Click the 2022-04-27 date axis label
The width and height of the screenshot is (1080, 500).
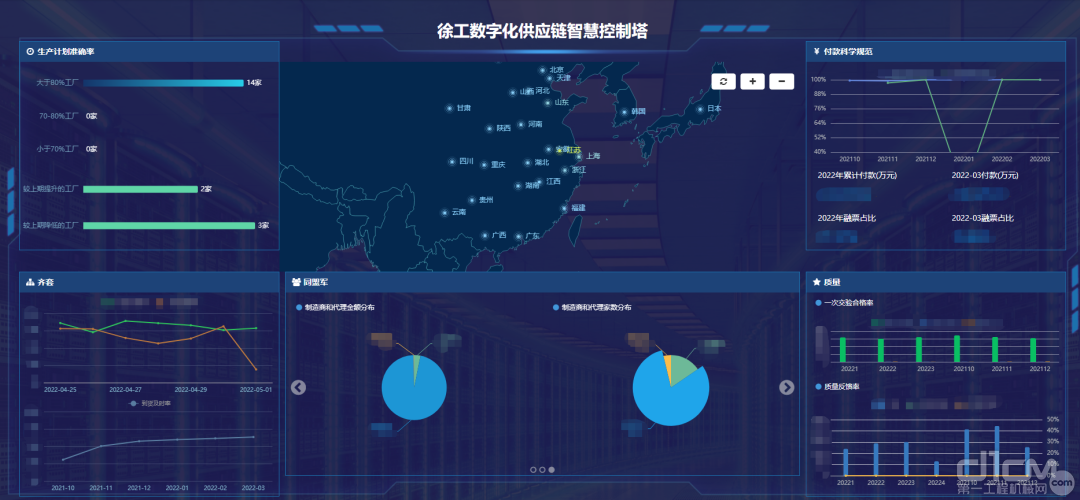(x=127, y=389)
